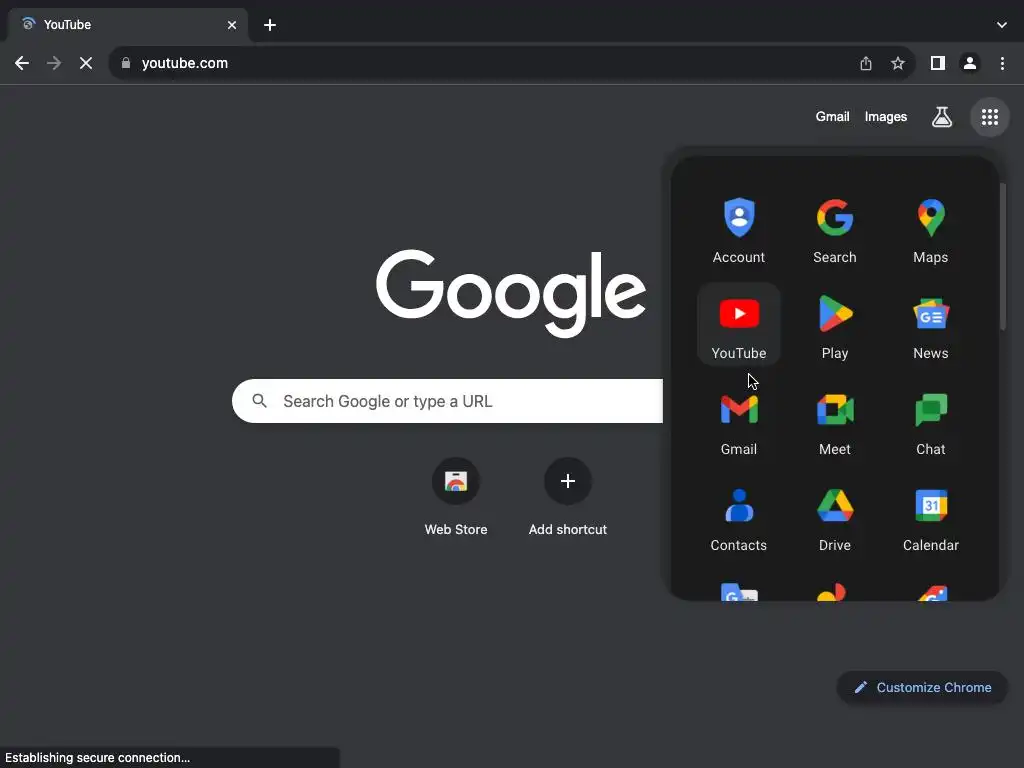Open Google Contacts app
This screenshot has height=768, width=1024.
(739, 517)
